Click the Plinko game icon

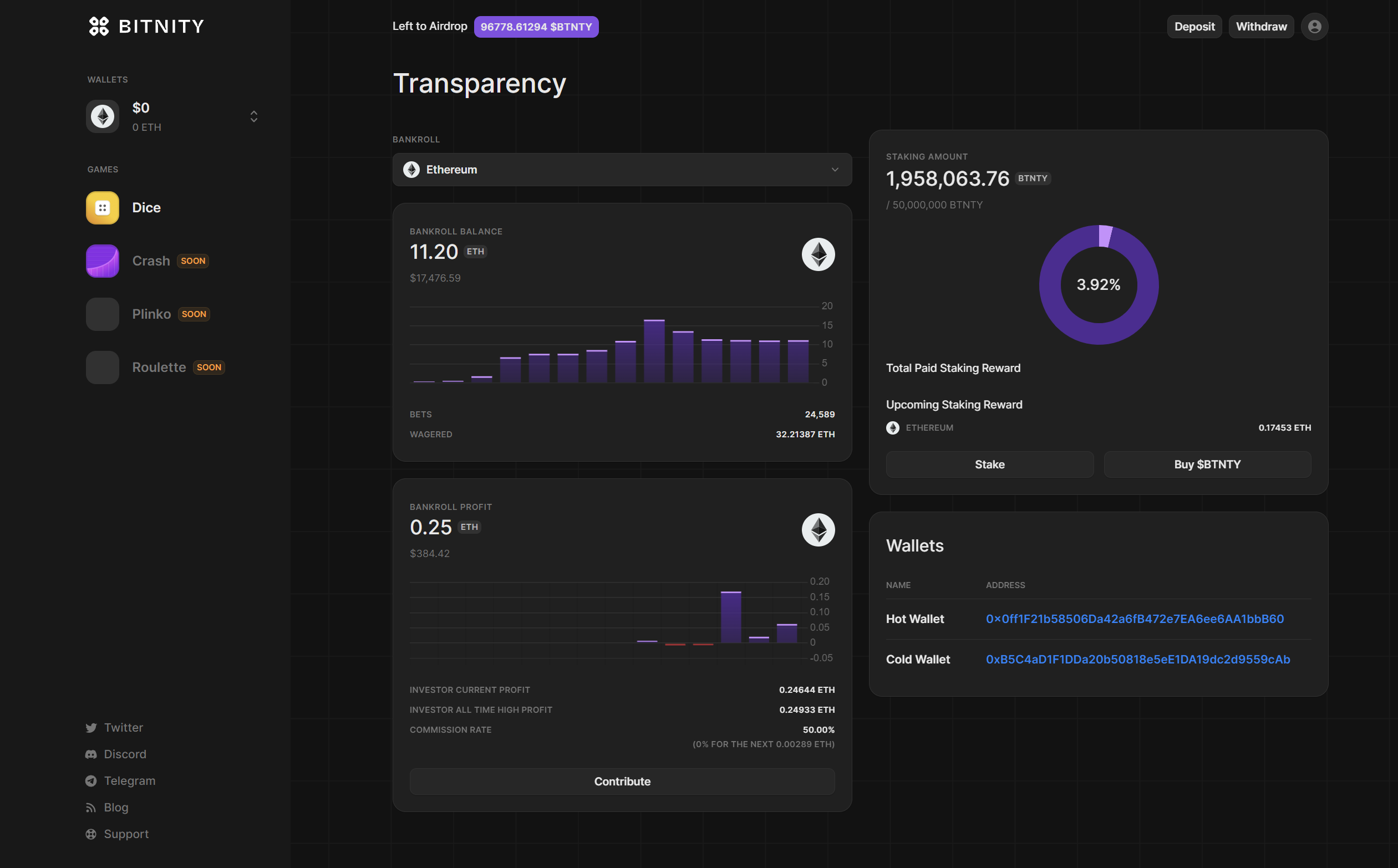point(103,314)
